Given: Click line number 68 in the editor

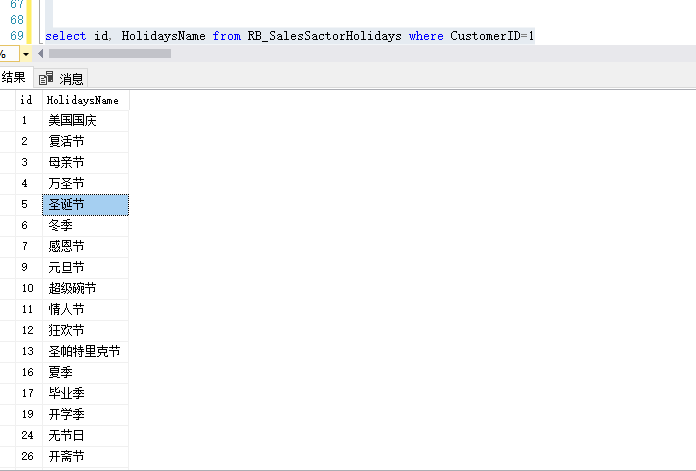Looking at the screenshot, I should pyautogui.click(x=17, y=20).
